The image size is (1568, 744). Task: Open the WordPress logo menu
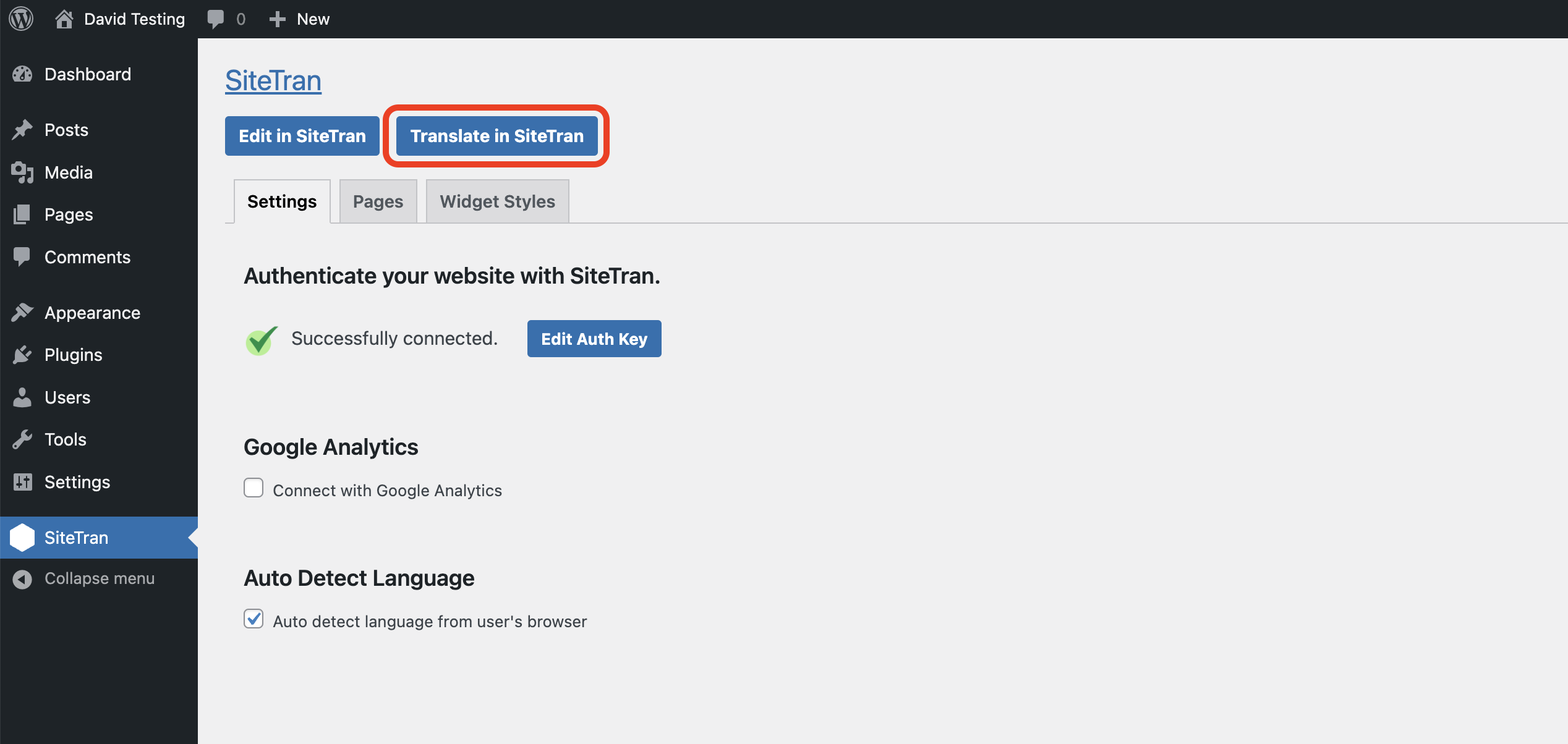click(21, 19)
